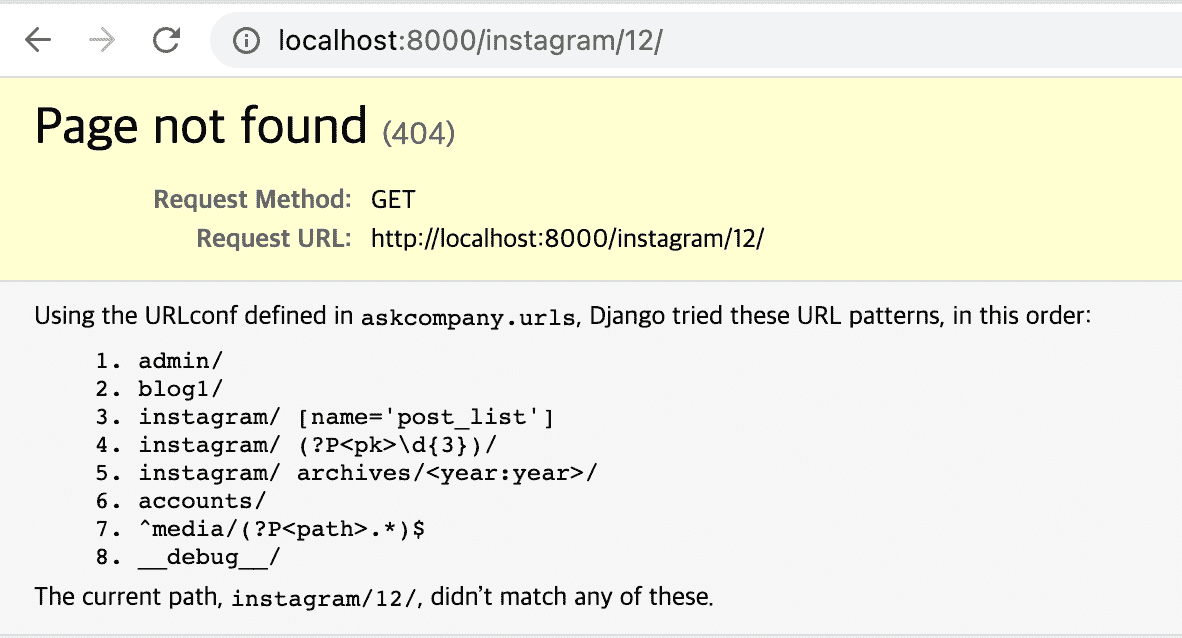This screenshot has width=1182, height=638.
Task: Click the __debug__/ URL pattern
Action: click(x=209, y=556)
